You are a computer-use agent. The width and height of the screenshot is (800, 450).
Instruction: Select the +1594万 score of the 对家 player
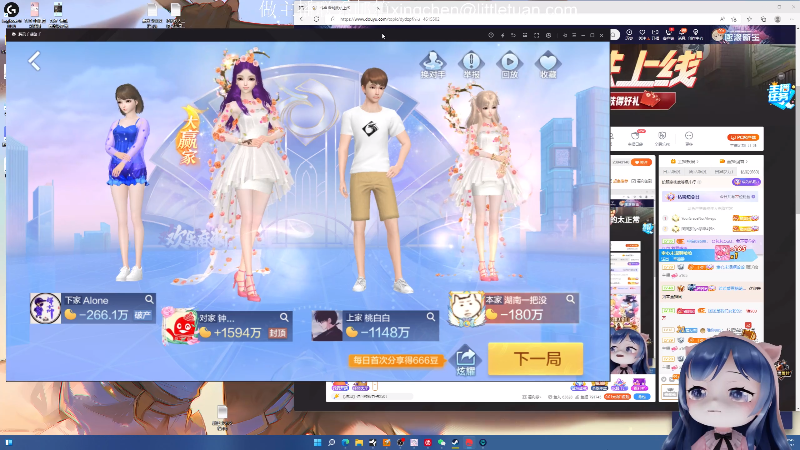point(237,333)
